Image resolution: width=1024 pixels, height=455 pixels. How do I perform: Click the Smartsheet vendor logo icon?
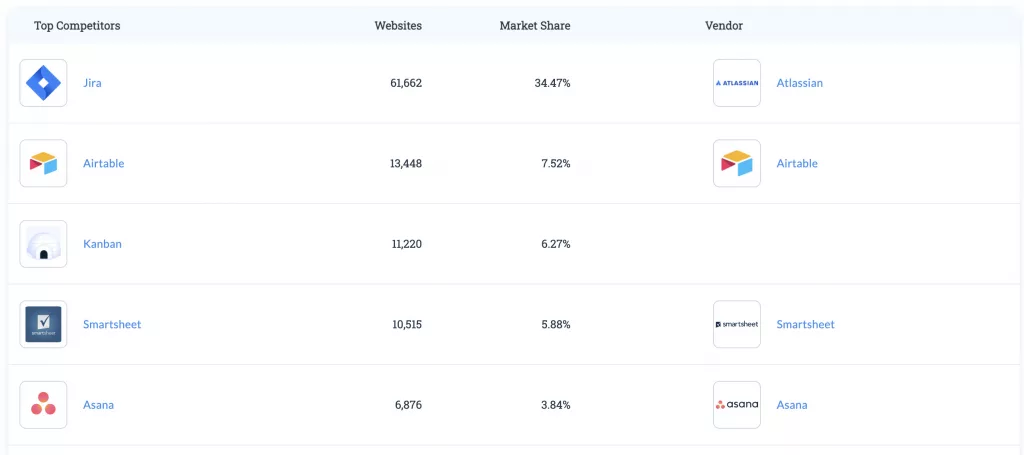tap(737, 324)
